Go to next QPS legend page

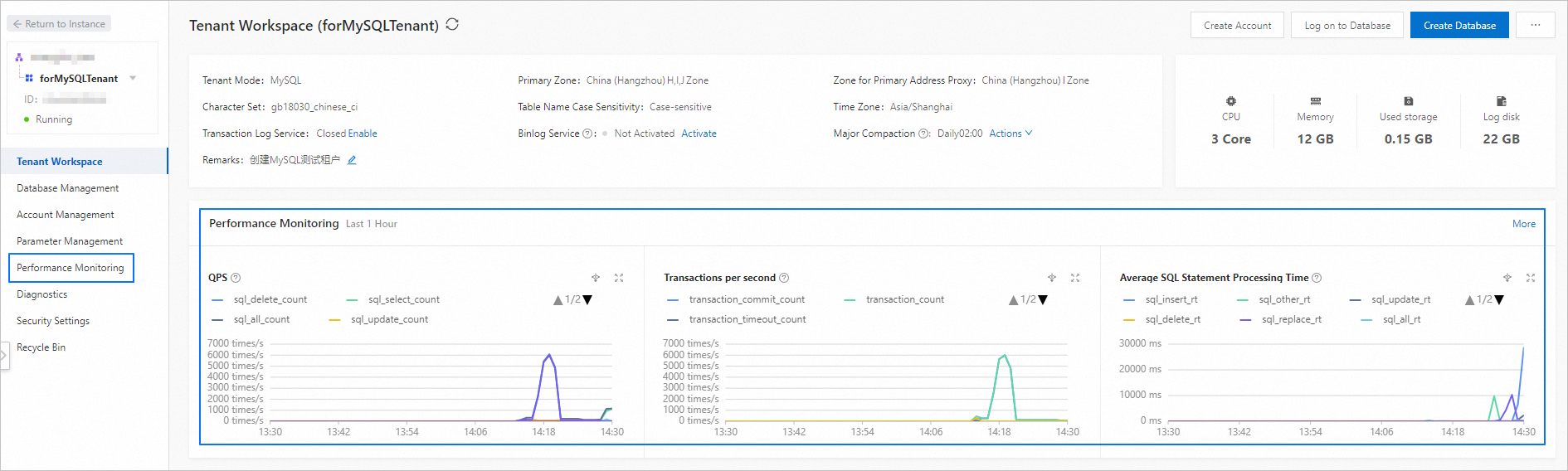pyautogui.click(x=587, y=300)
